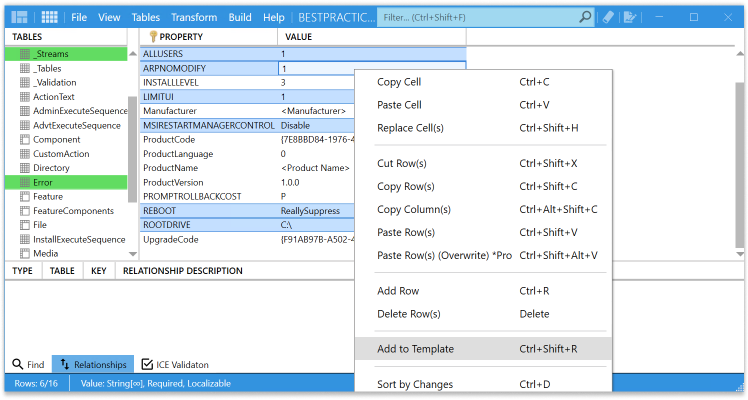Viewport: 748px width, 400px height.
Task: Click the Component table icon
Action: click(25, 140)
